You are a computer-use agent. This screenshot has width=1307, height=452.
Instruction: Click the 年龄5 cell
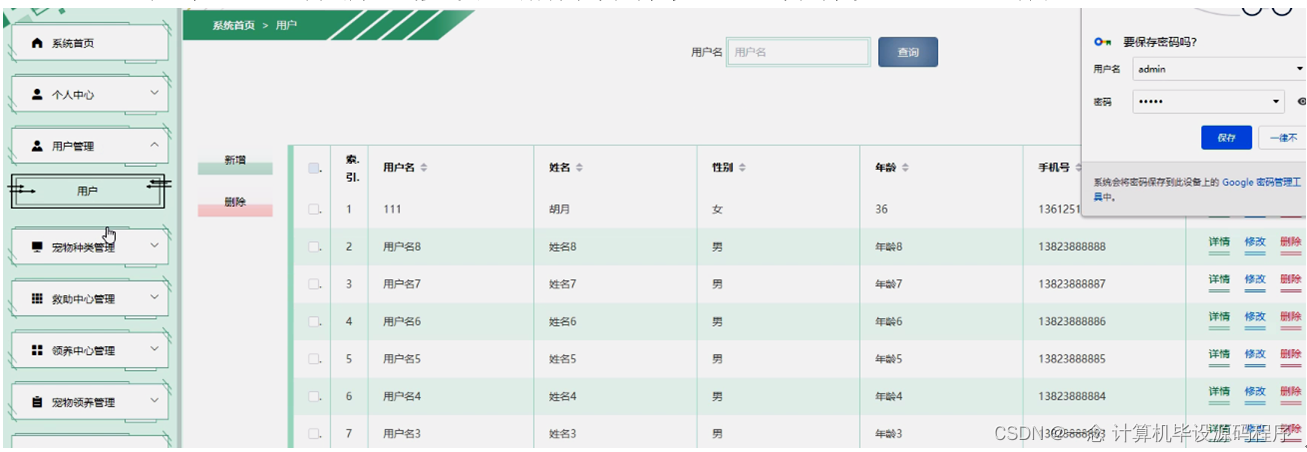889,359
